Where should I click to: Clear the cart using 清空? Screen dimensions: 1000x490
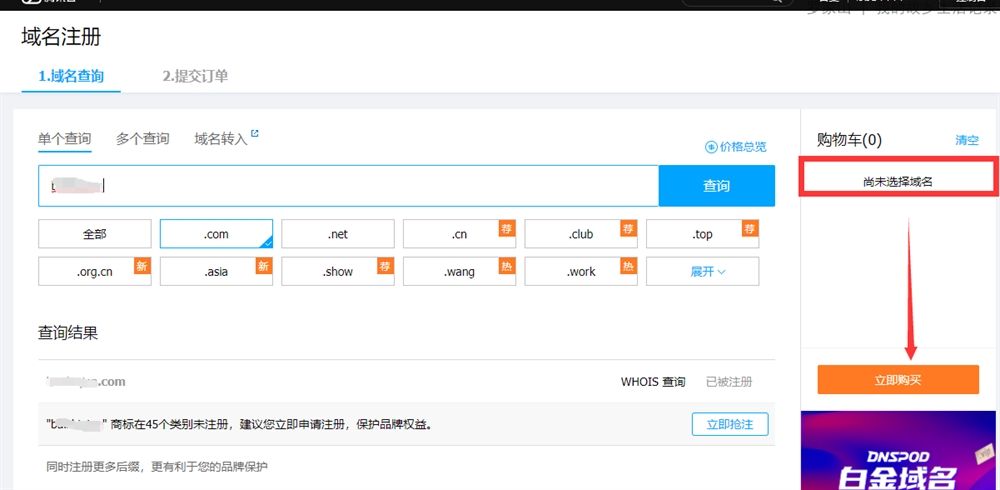pos(967,141)
